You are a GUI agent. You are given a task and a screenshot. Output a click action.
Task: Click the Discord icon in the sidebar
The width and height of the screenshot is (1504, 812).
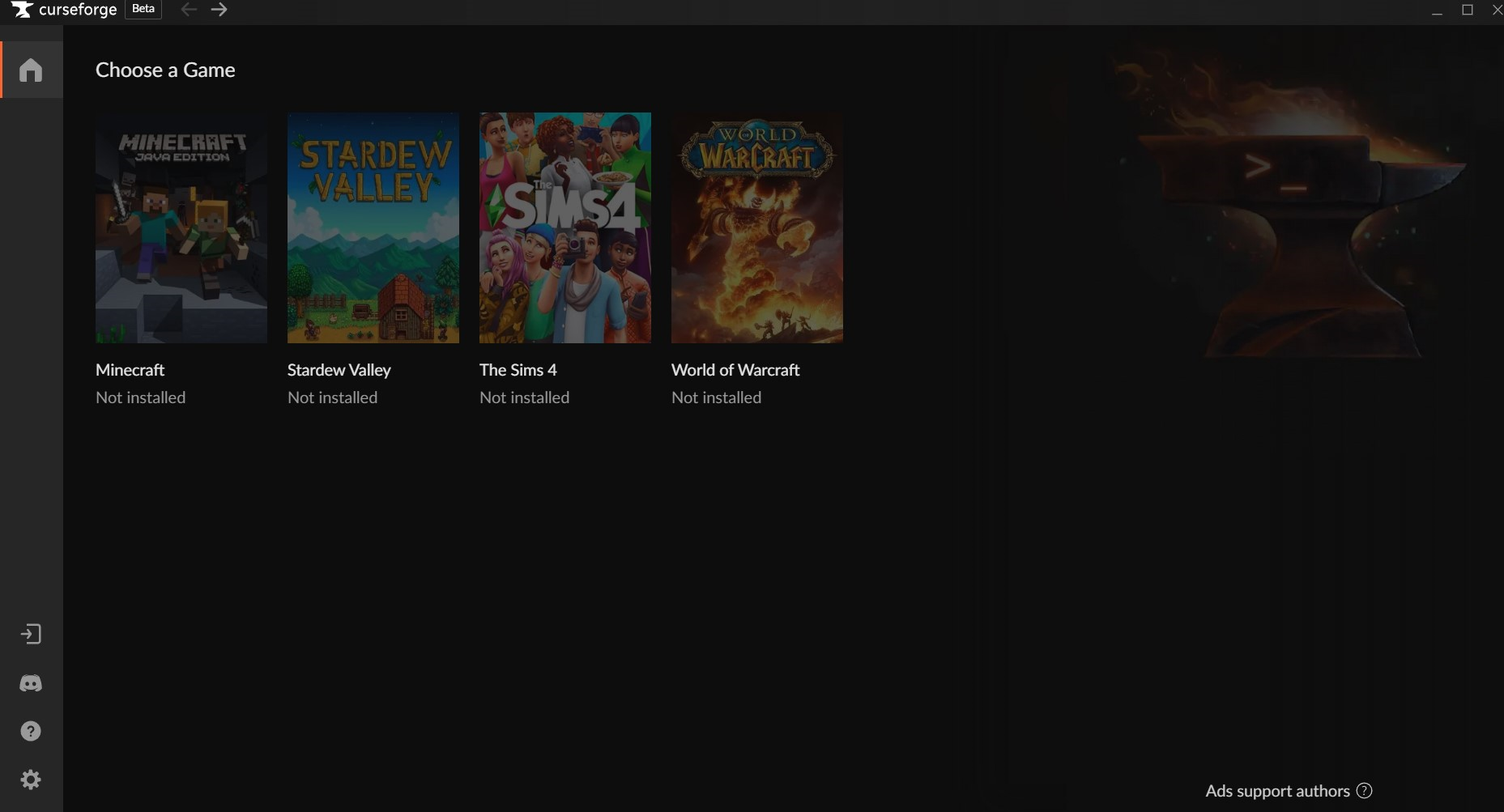pyautogui.click(x=30, y=683)
